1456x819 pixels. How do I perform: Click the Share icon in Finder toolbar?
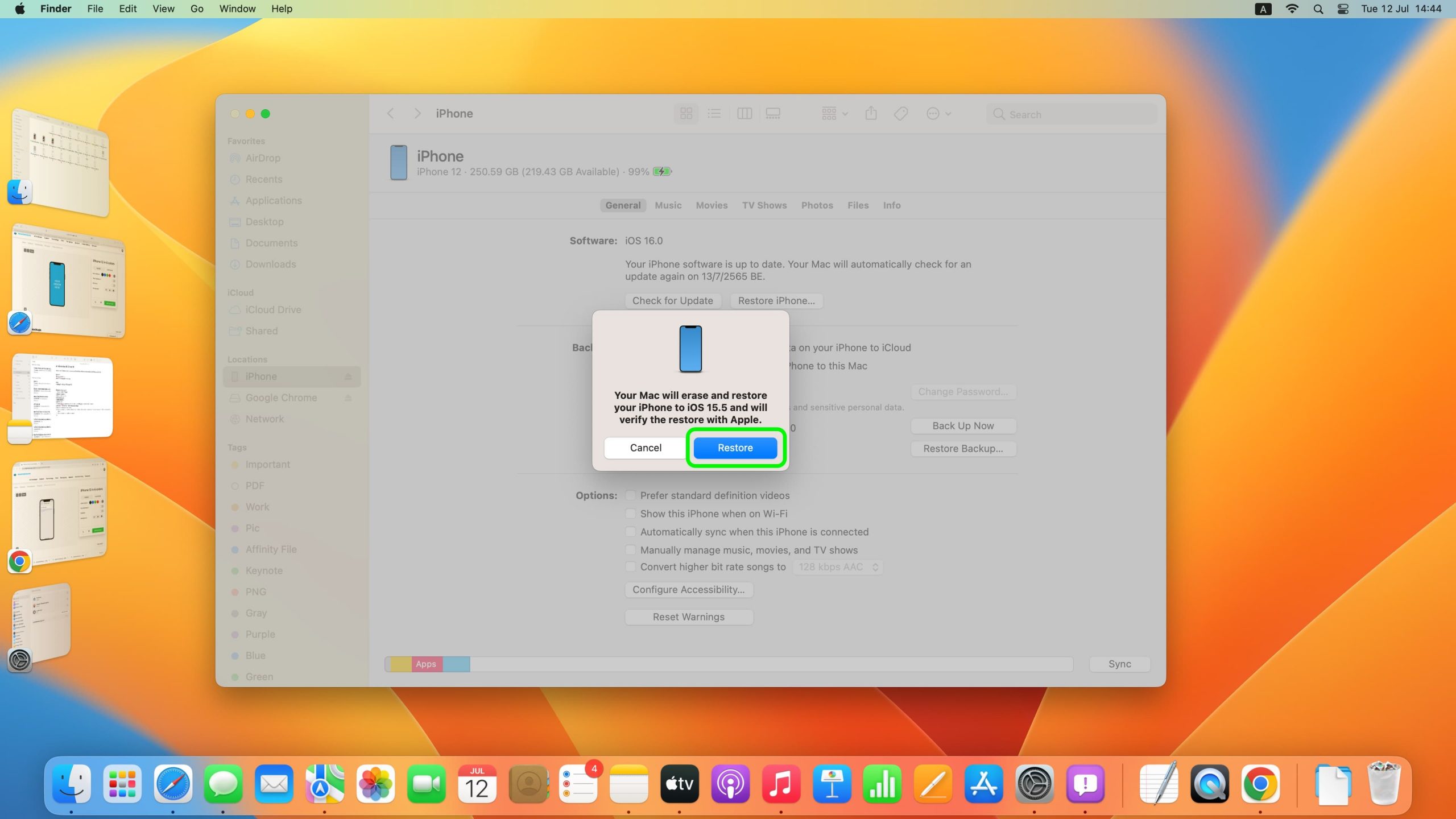[x=871, y=114]
